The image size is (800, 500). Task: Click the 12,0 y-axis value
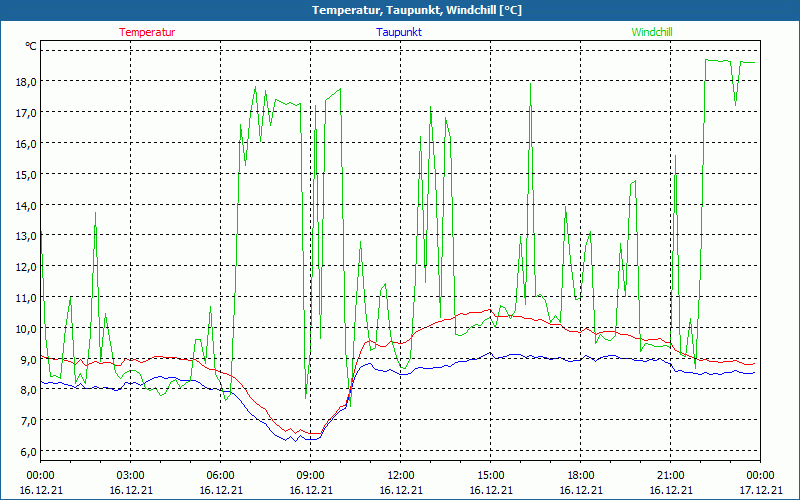pos(27,267)
